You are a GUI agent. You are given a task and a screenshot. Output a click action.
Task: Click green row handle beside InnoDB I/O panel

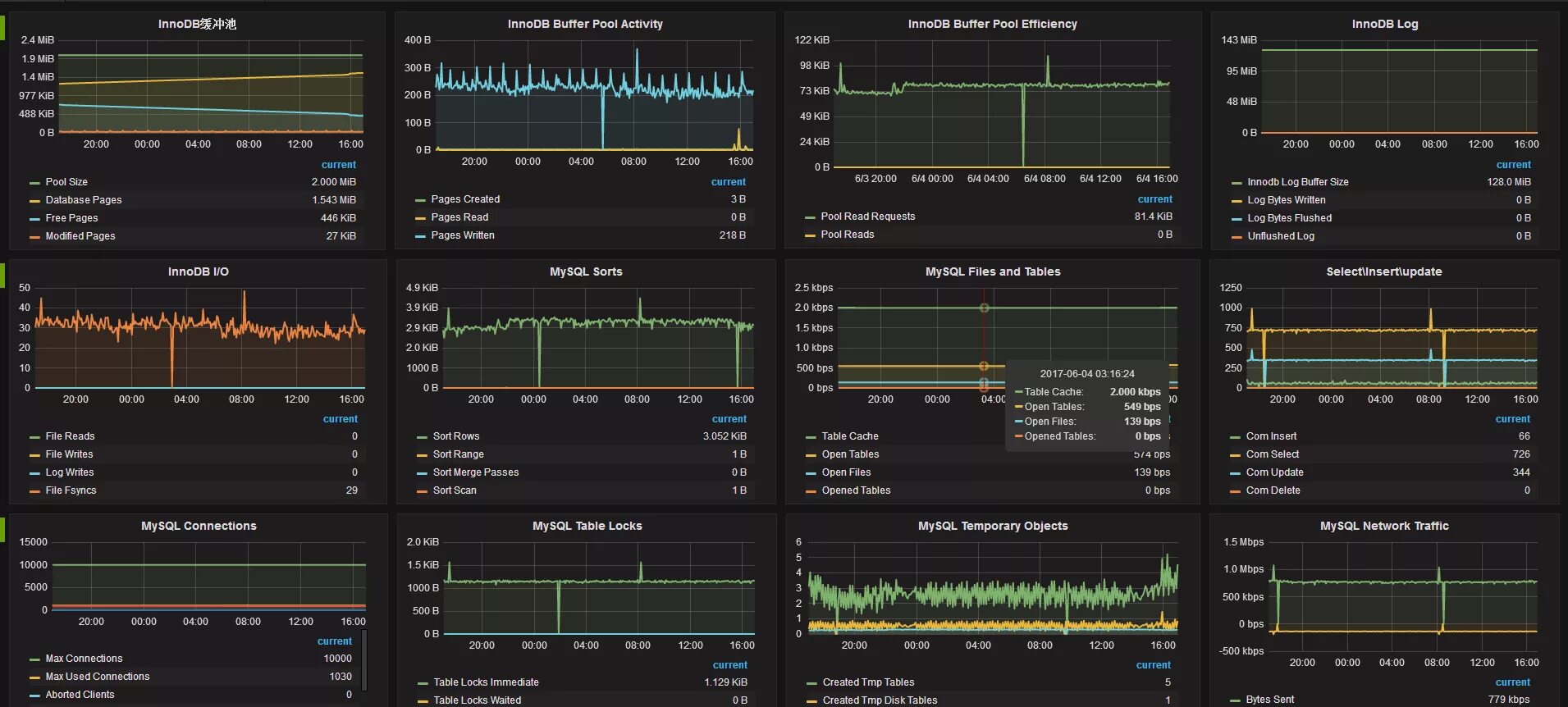(2, 276)
